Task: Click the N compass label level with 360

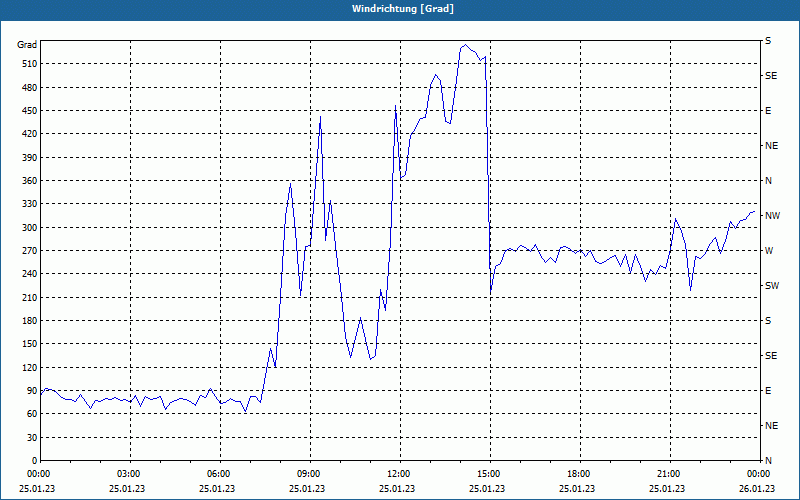Action: [768, 181]
